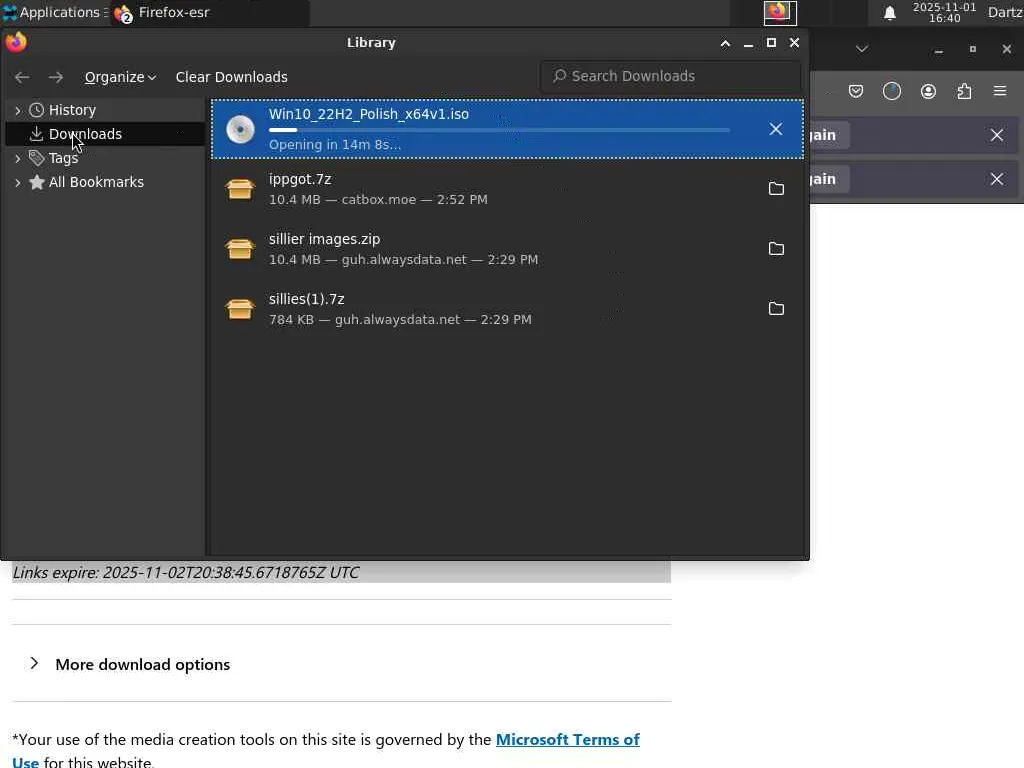Screen dimensions: 1024x768
Task: Open containing folder for sillier images.zip
Action: pos(776,249)
